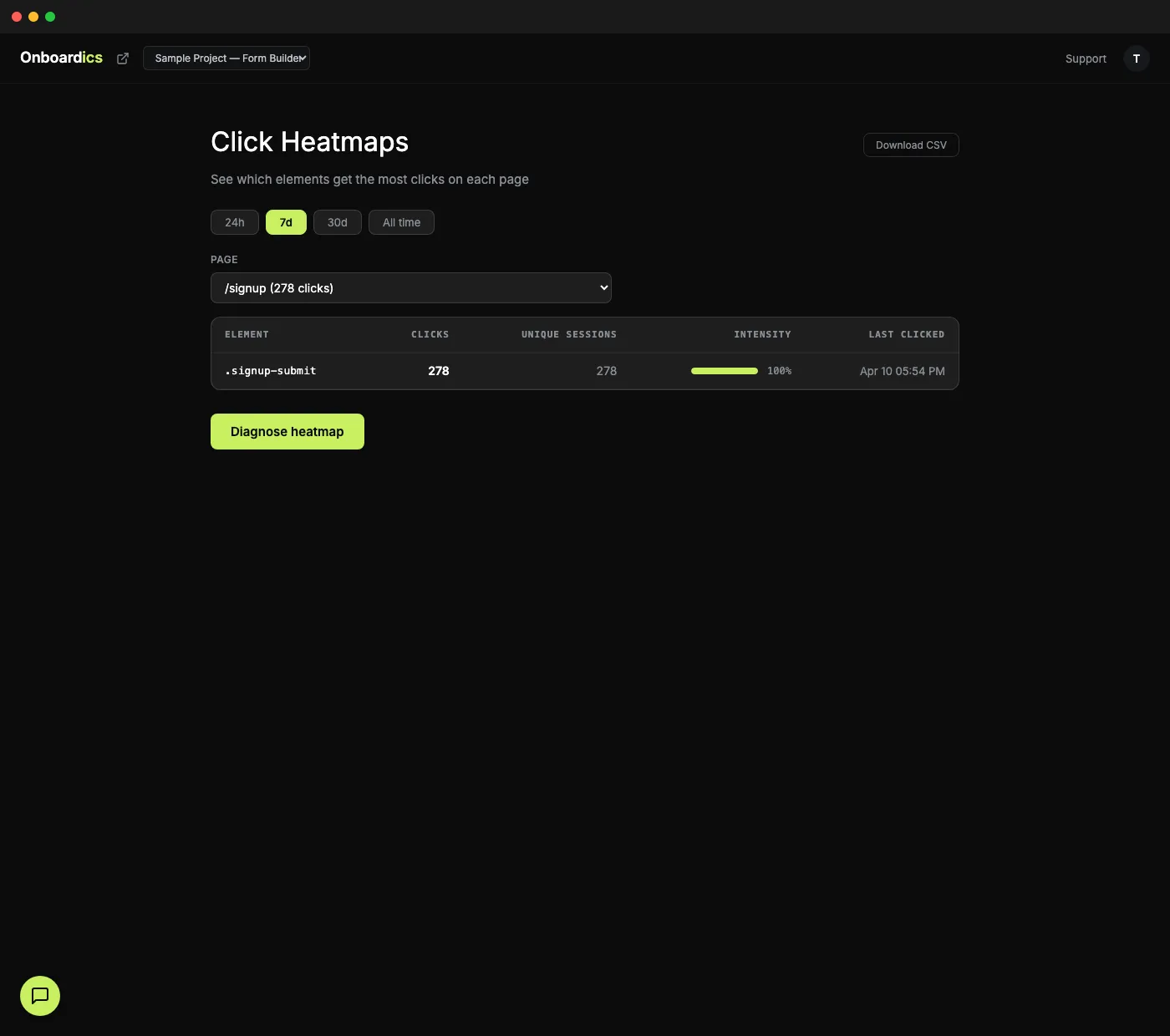Viewport: 1170px width, 1036px height.
Task: Open the PAGE dropdown showing /signup
Action: [411, 287]
